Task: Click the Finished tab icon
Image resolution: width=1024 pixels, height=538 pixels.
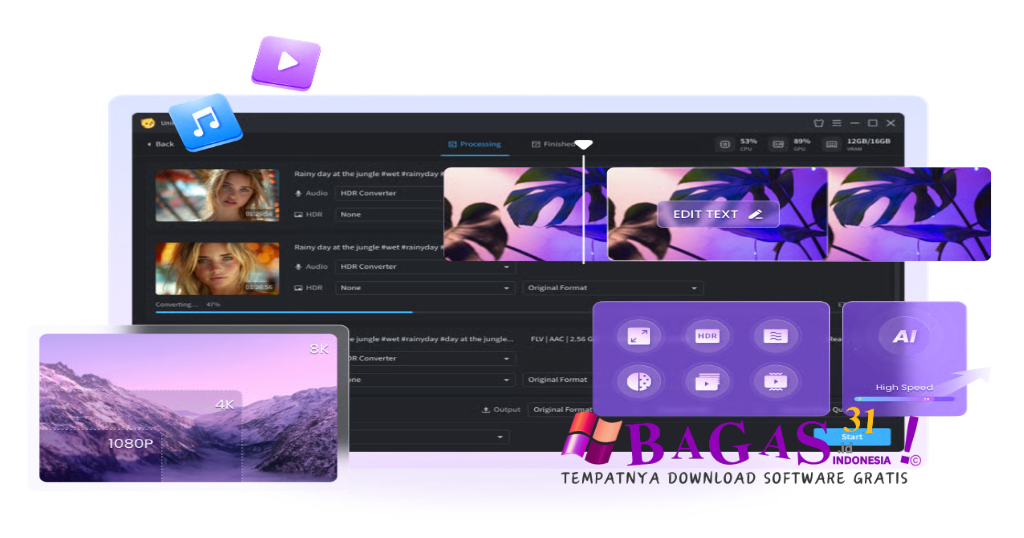Action: pyautogui.click(x=536, y=144)
